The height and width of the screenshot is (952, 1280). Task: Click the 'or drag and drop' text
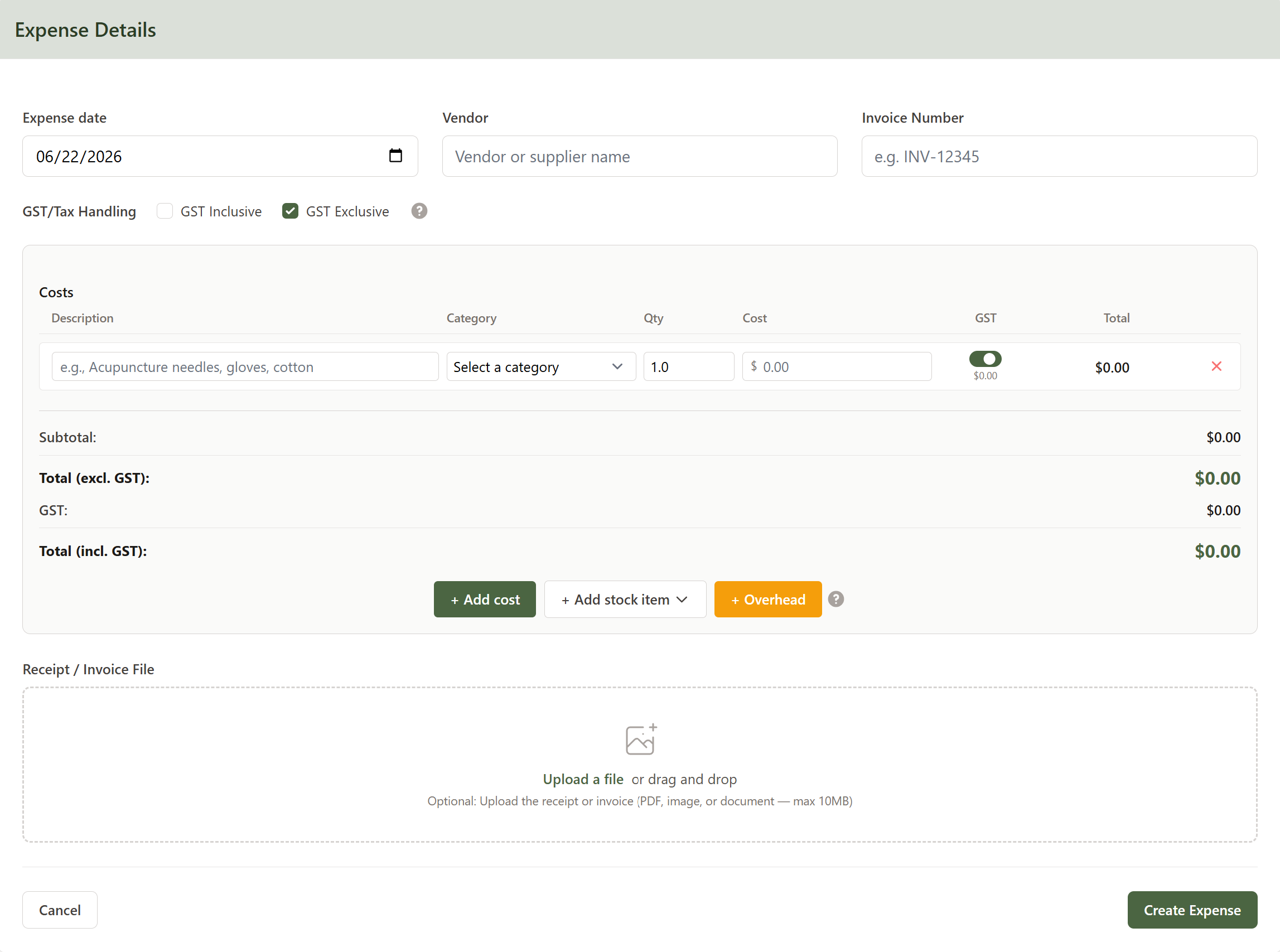point(684,779)
